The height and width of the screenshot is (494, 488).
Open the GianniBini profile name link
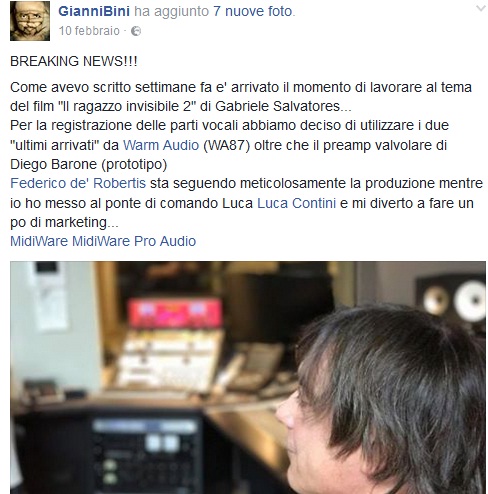[94, 11]
